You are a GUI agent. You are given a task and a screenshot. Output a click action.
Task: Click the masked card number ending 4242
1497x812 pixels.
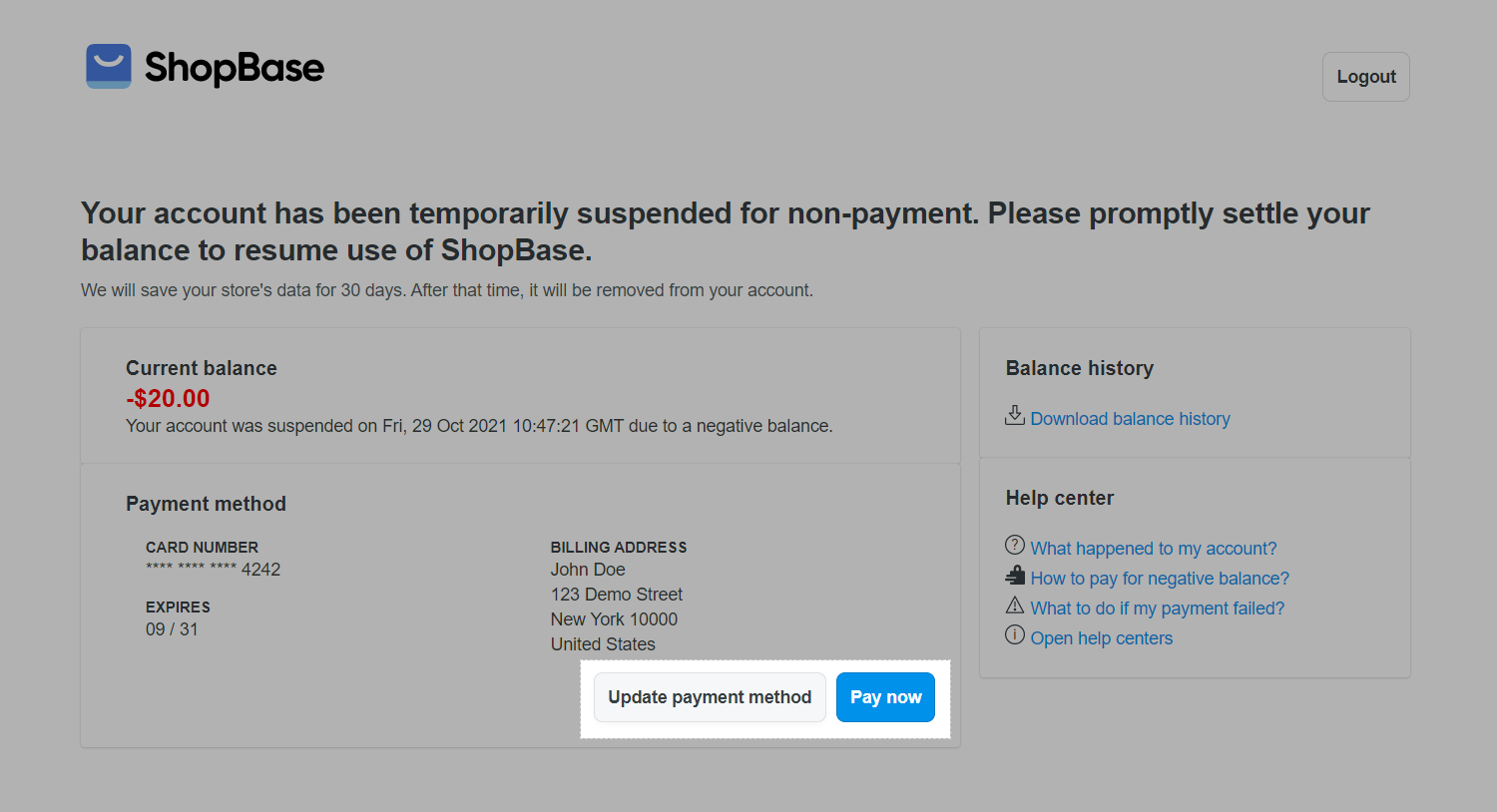(213, 570)
